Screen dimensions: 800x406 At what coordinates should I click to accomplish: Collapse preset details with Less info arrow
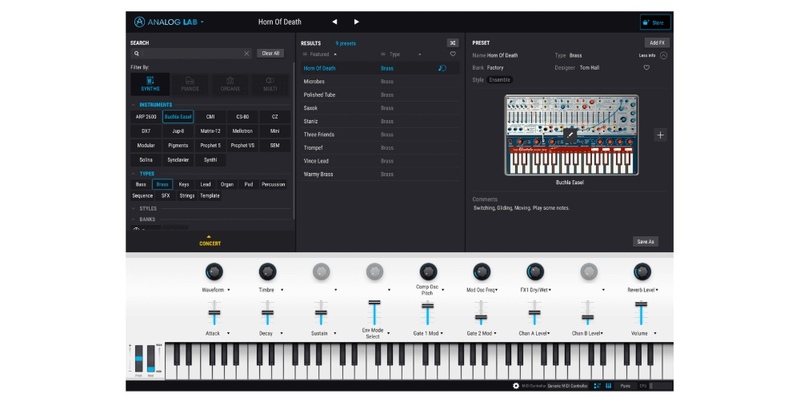tap(663, 56)
